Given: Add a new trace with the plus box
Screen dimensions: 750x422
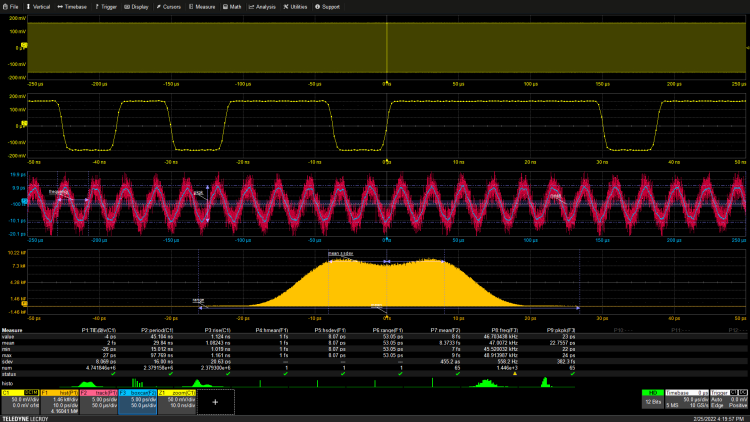Looking at the screenshot, I should point(216,402).
